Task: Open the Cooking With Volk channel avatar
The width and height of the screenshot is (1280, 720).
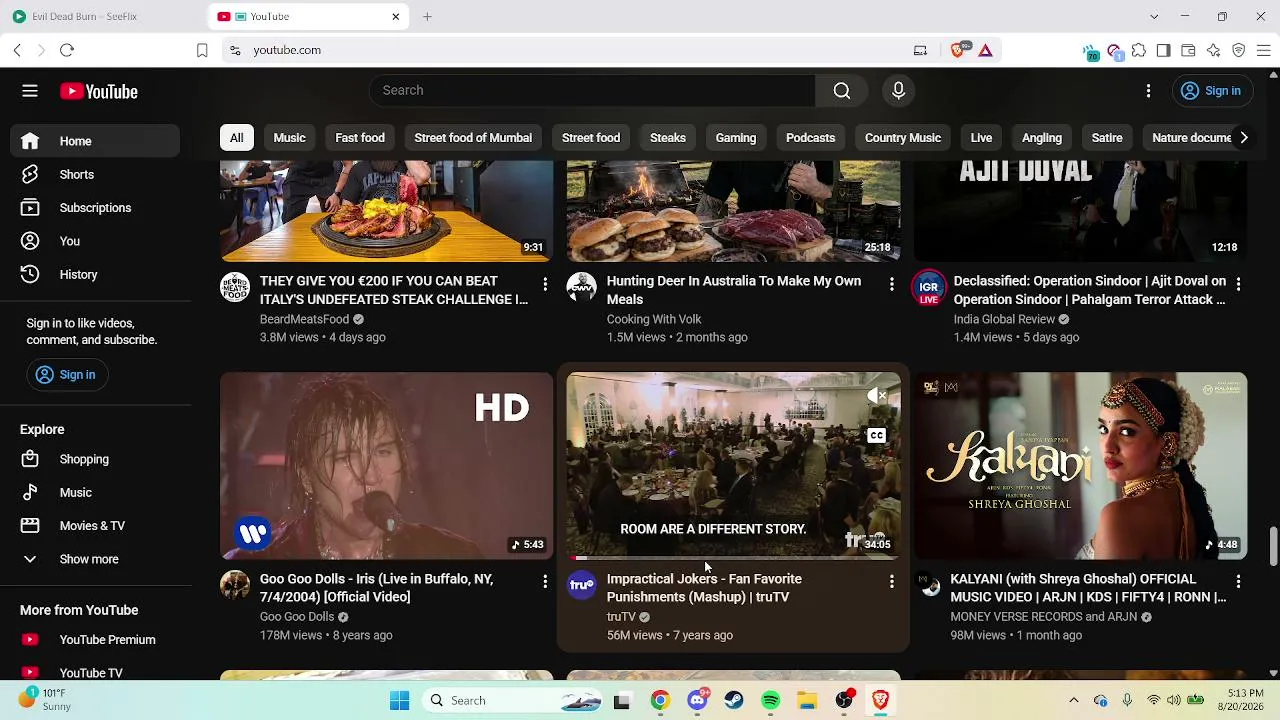Action: (581, 287)
